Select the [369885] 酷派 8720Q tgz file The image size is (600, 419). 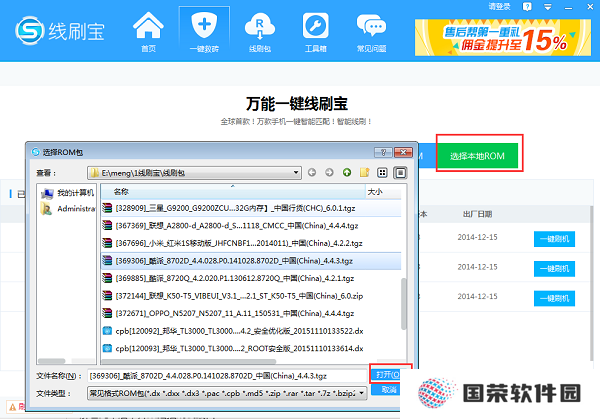coord(251,278)
